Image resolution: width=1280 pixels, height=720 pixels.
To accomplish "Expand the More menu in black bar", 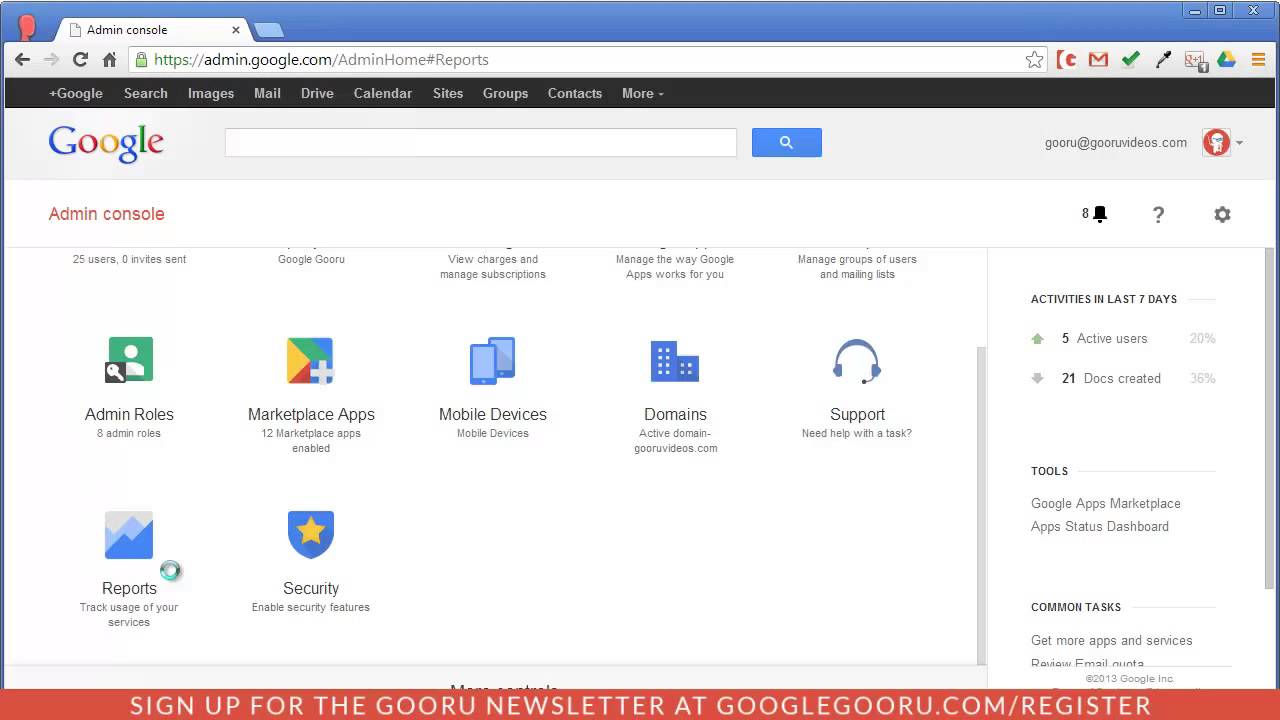I will click(x=642, y=93).
